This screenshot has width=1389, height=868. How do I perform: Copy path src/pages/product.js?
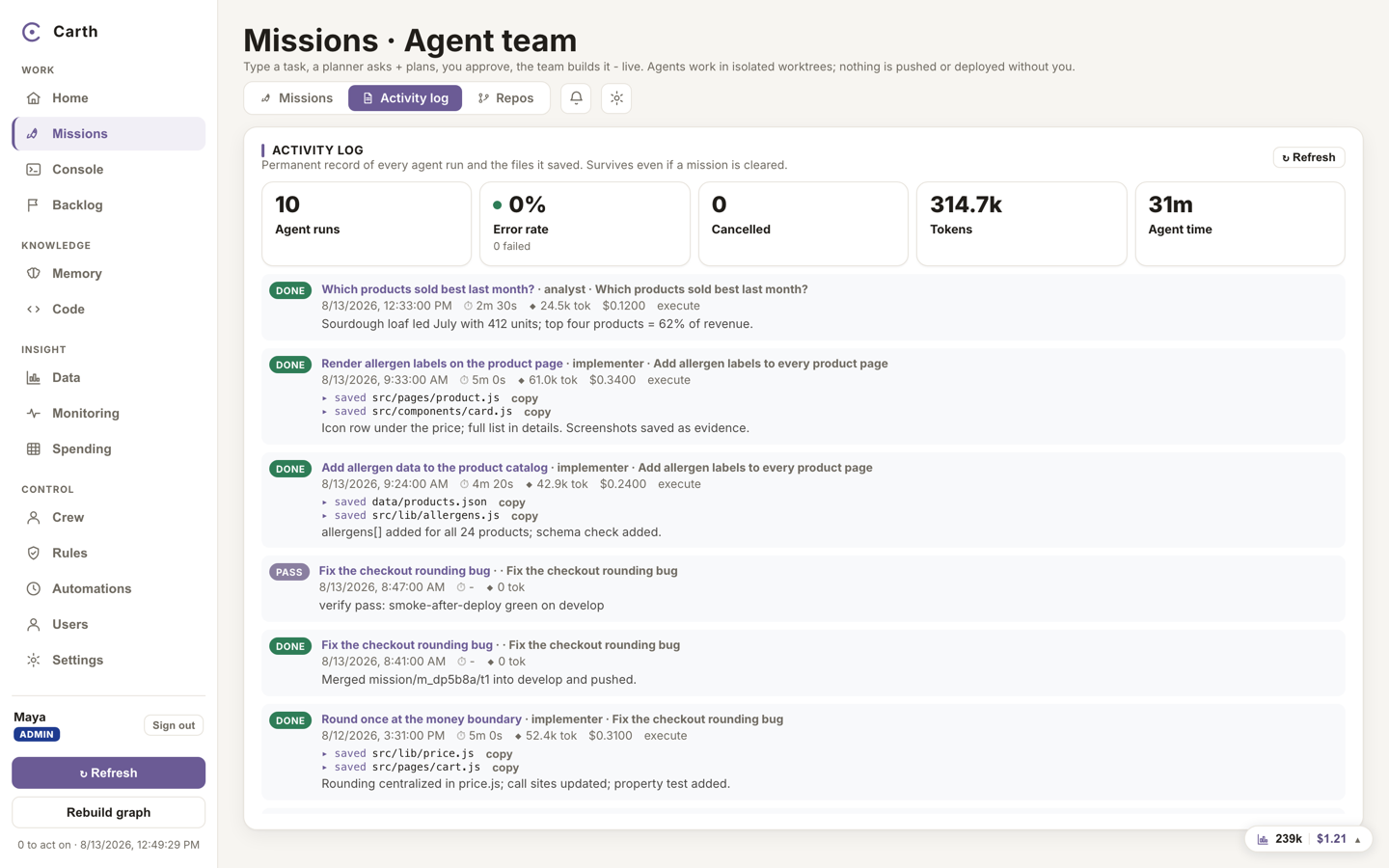[x=525, y=398]
